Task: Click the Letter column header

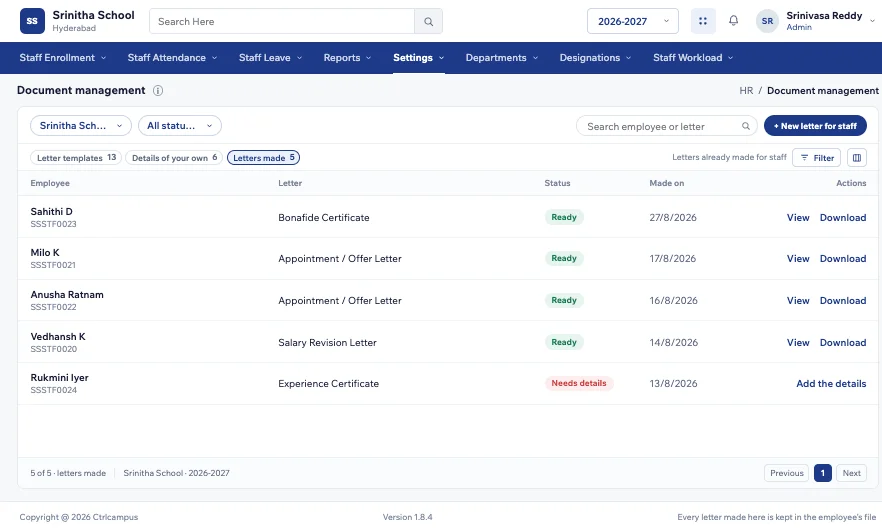Action: (x=290, y=183)
